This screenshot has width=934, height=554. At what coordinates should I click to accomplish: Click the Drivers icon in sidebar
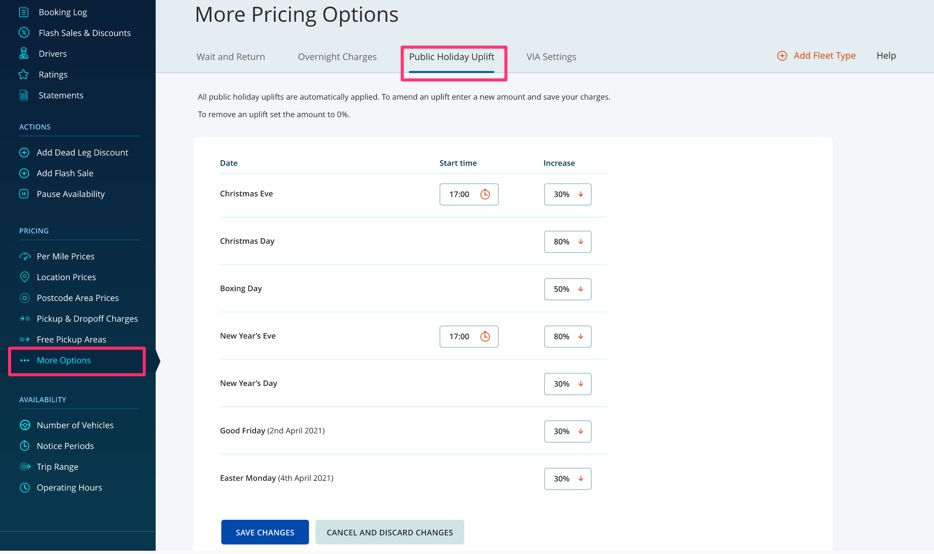pyautogui.click(x=24, y=54)
